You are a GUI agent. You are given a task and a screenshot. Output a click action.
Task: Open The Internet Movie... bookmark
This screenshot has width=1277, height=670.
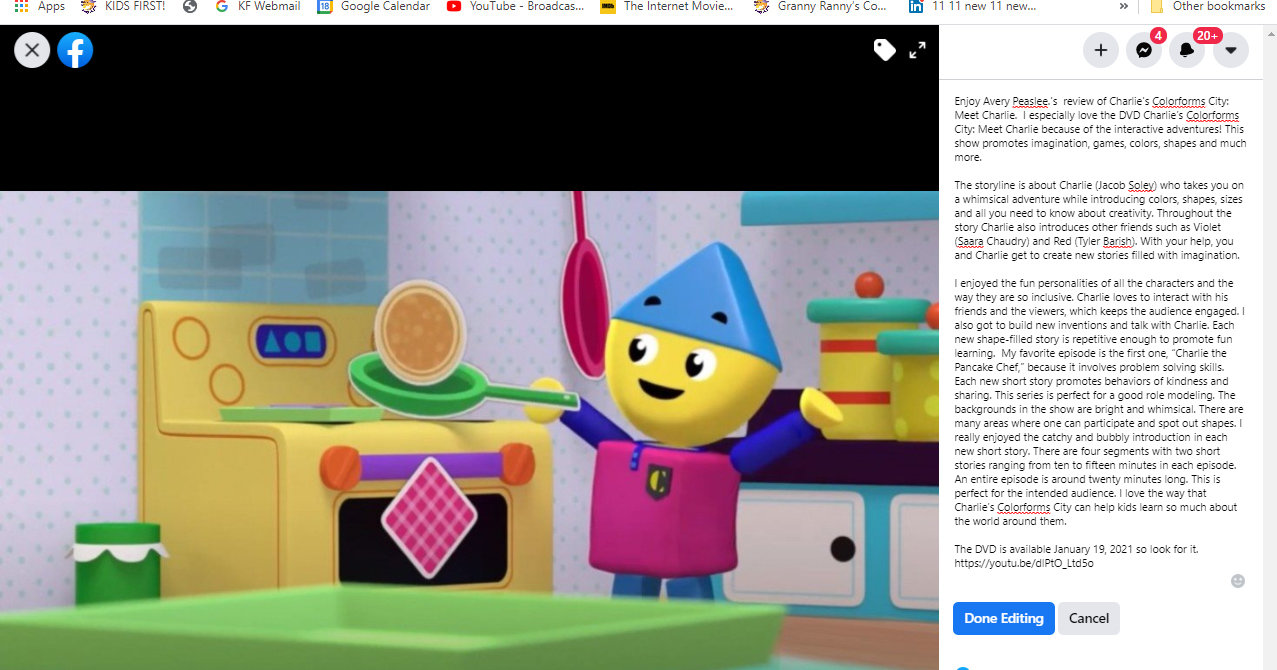pos(669,6)
